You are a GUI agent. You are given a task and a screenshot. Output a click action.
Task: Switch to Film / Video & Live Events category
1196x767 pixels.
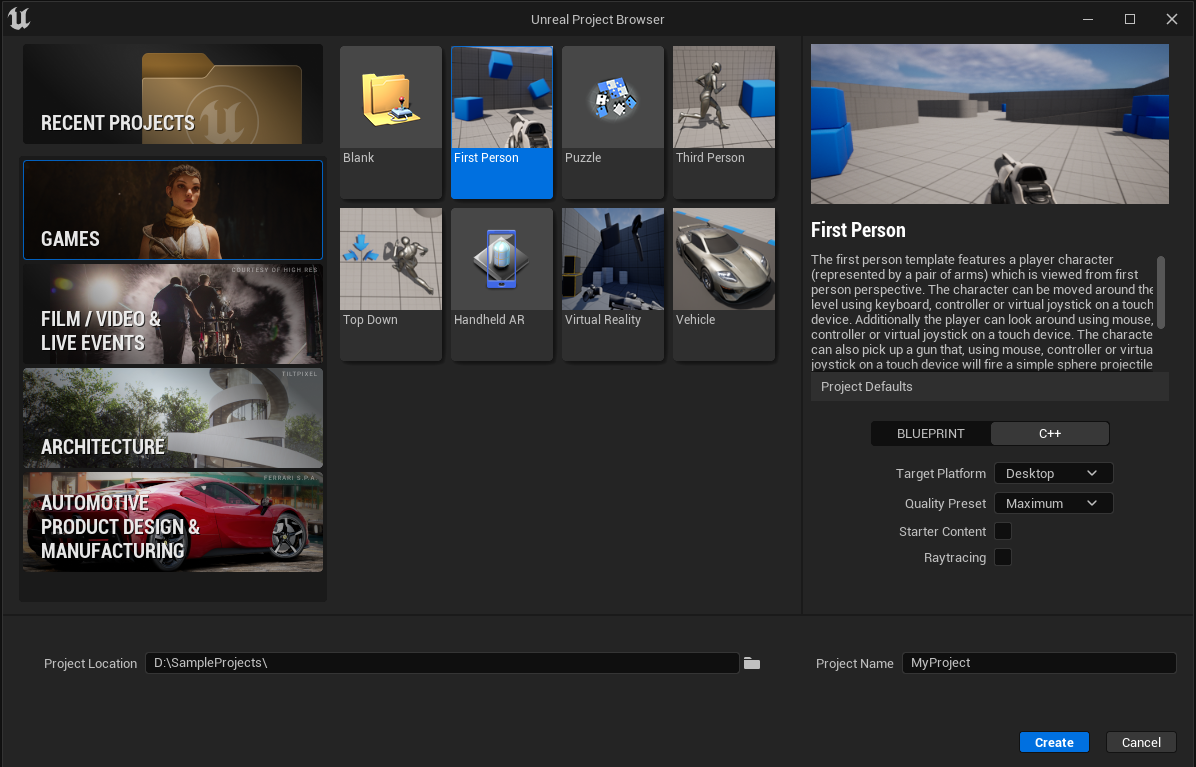click(x=173, y=314)
